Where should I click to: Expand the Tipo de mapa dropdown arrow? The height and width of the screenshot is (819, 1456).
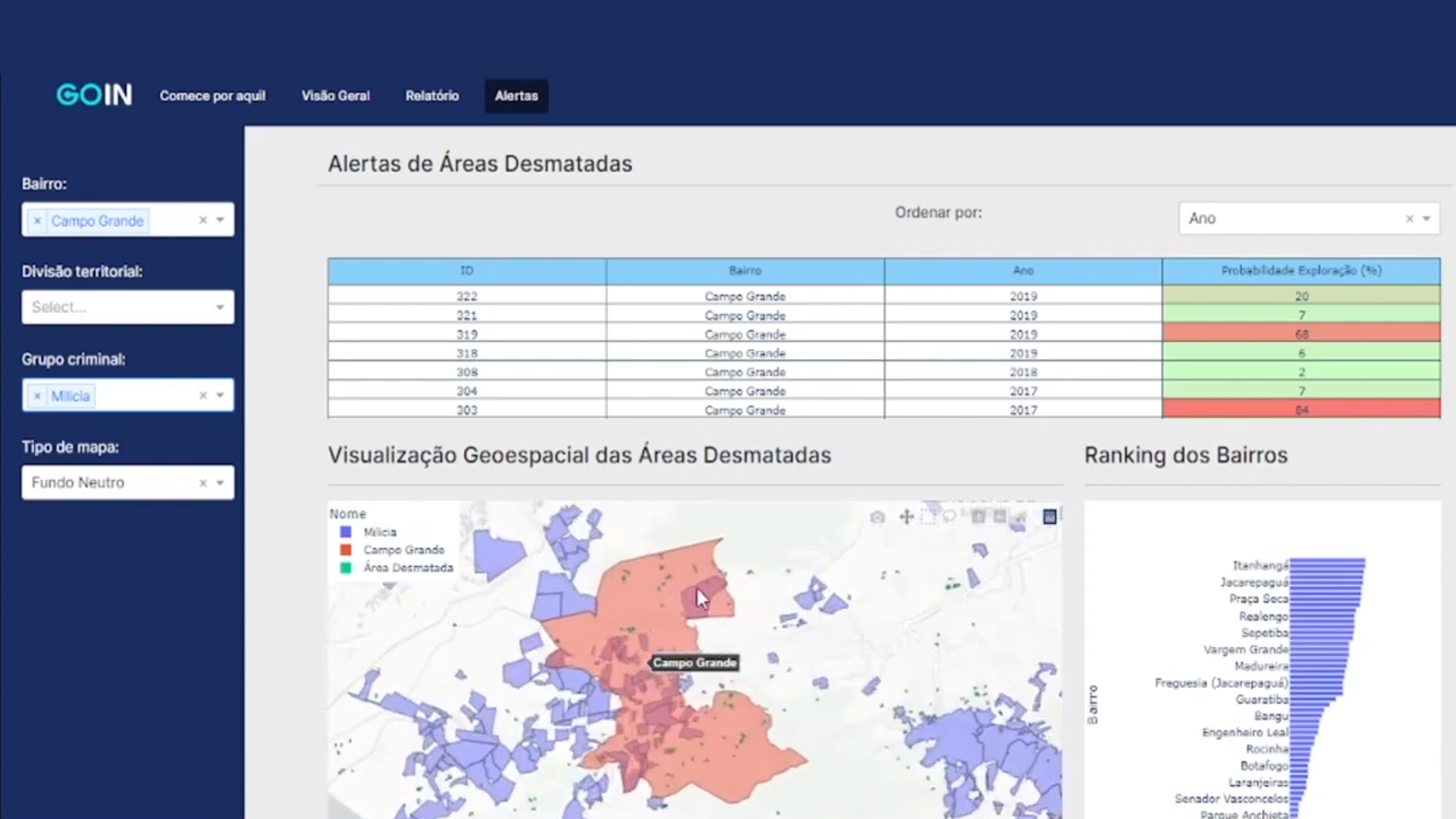220,483
